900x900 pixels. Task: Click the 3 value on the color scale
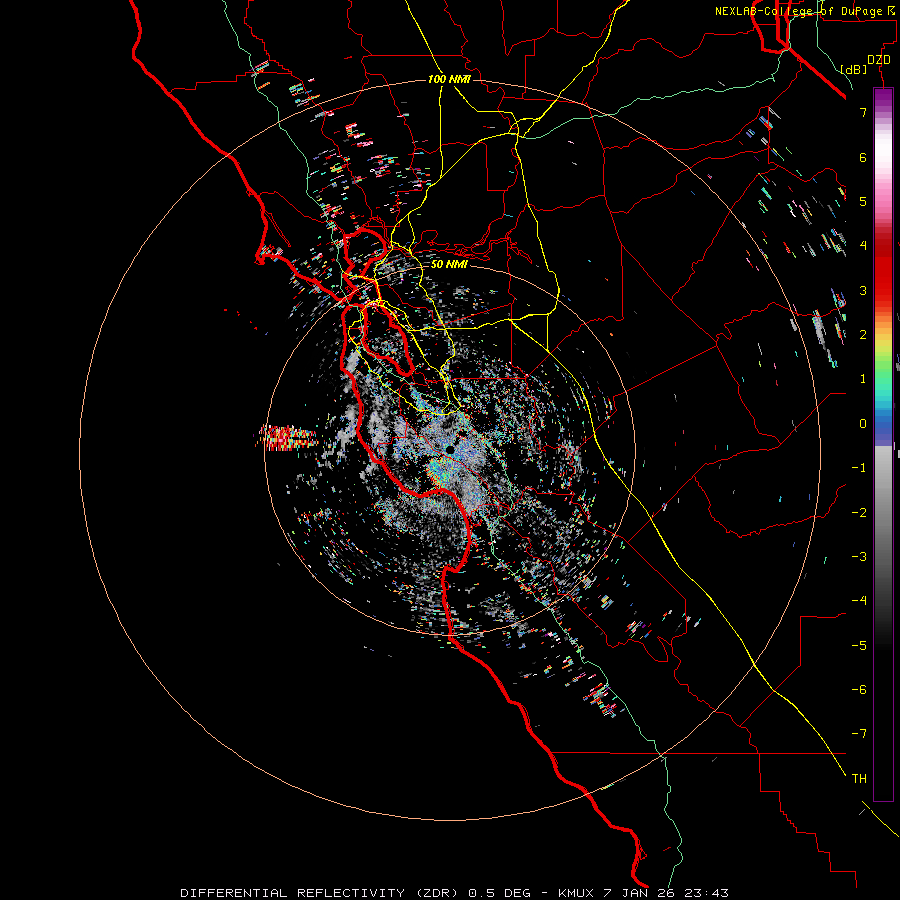pyautogui.click(x=863, y=290)
